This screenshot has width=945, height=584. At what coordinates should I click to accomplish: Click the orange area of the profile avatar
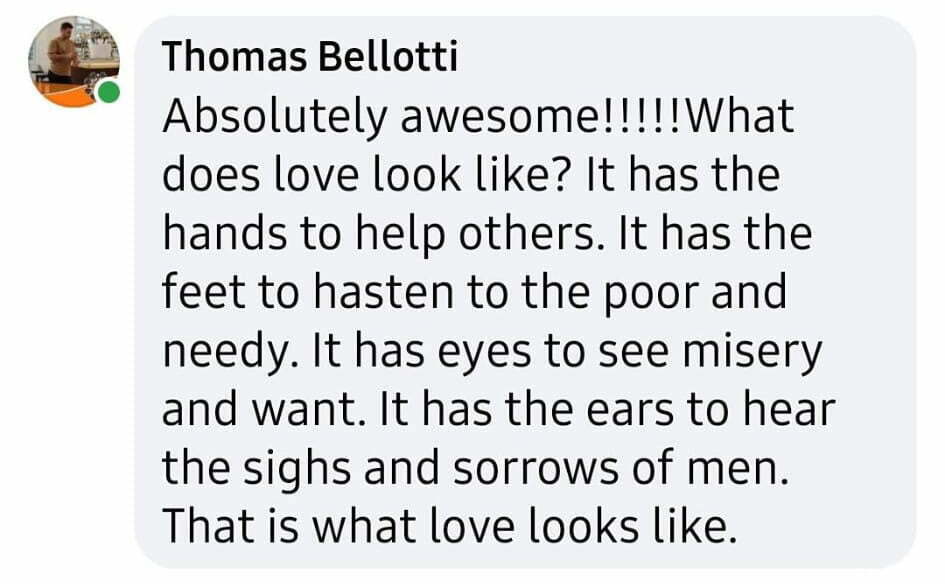tap(61, 95)
